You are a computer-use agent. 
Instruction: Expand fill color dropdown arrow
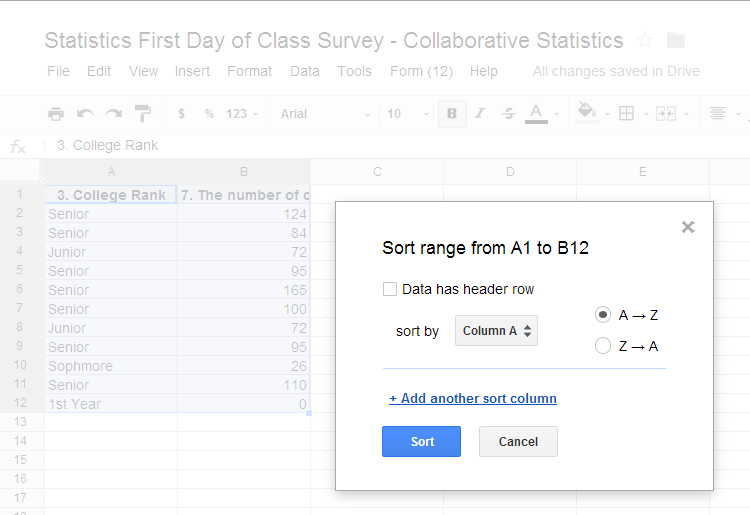(x=607, y=114)
